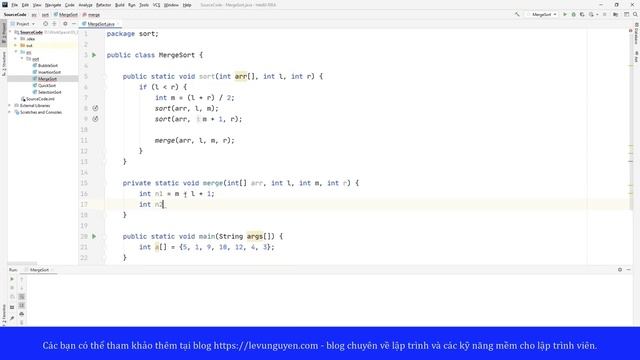Click the recursive call gutter icon on line 9
The width and height of the screenshot is (640, 360).
[x=95, y=119]
